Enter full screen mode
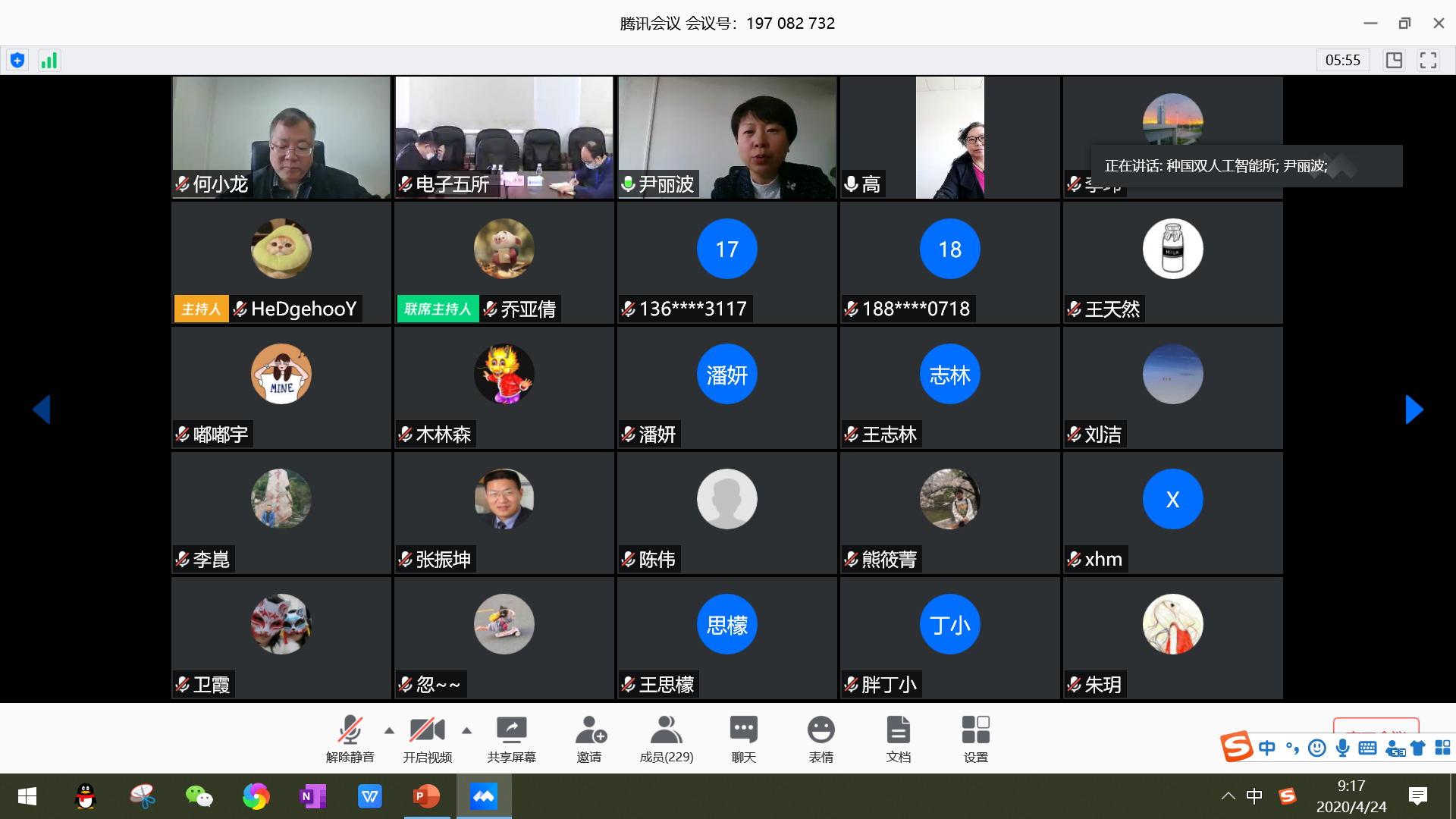 tap(1428, 61)
